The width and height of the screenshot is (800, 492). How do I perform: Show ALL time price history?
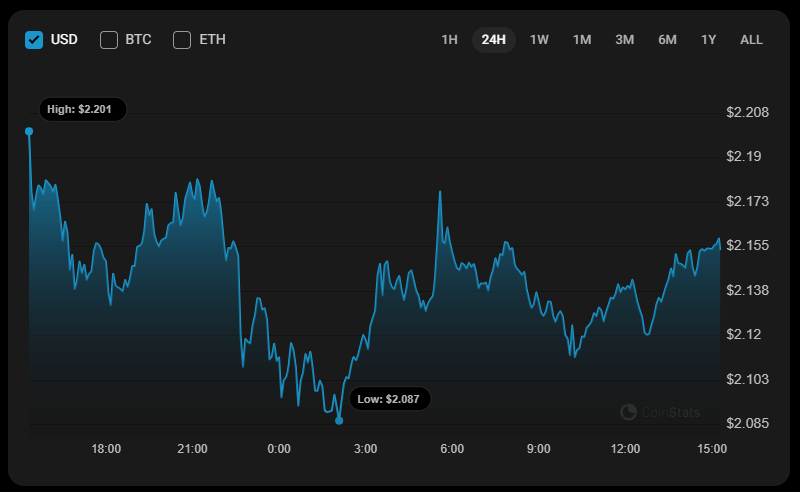tap(751, 40)
